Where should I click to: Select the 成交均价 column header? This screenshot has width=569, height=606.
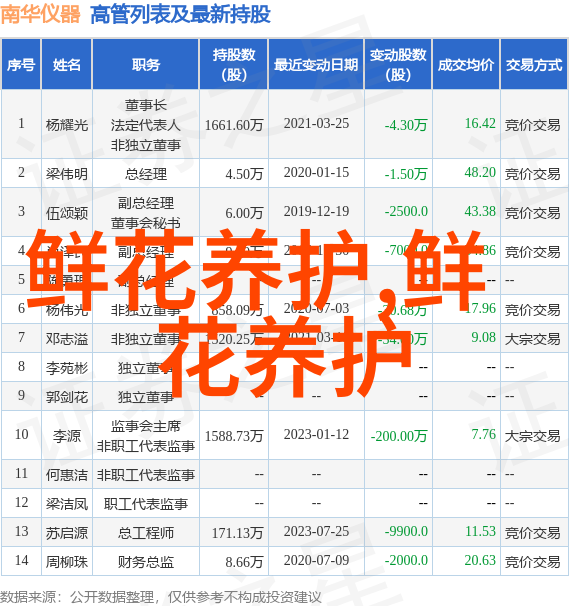[x=466, y=64]
